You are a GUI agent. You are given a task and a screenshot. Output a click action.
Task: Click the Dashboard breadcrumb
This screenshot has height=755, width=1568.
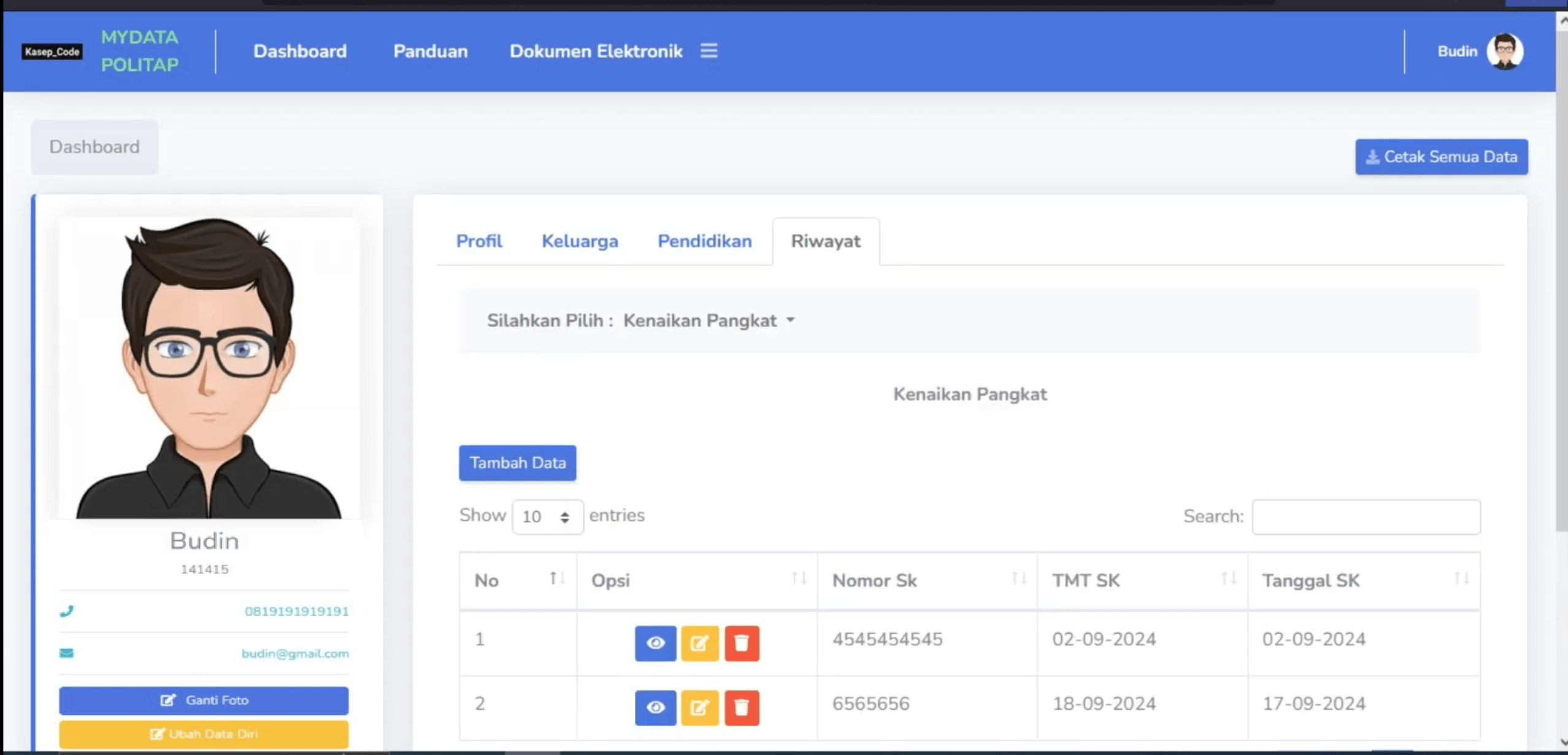(94, 147)
